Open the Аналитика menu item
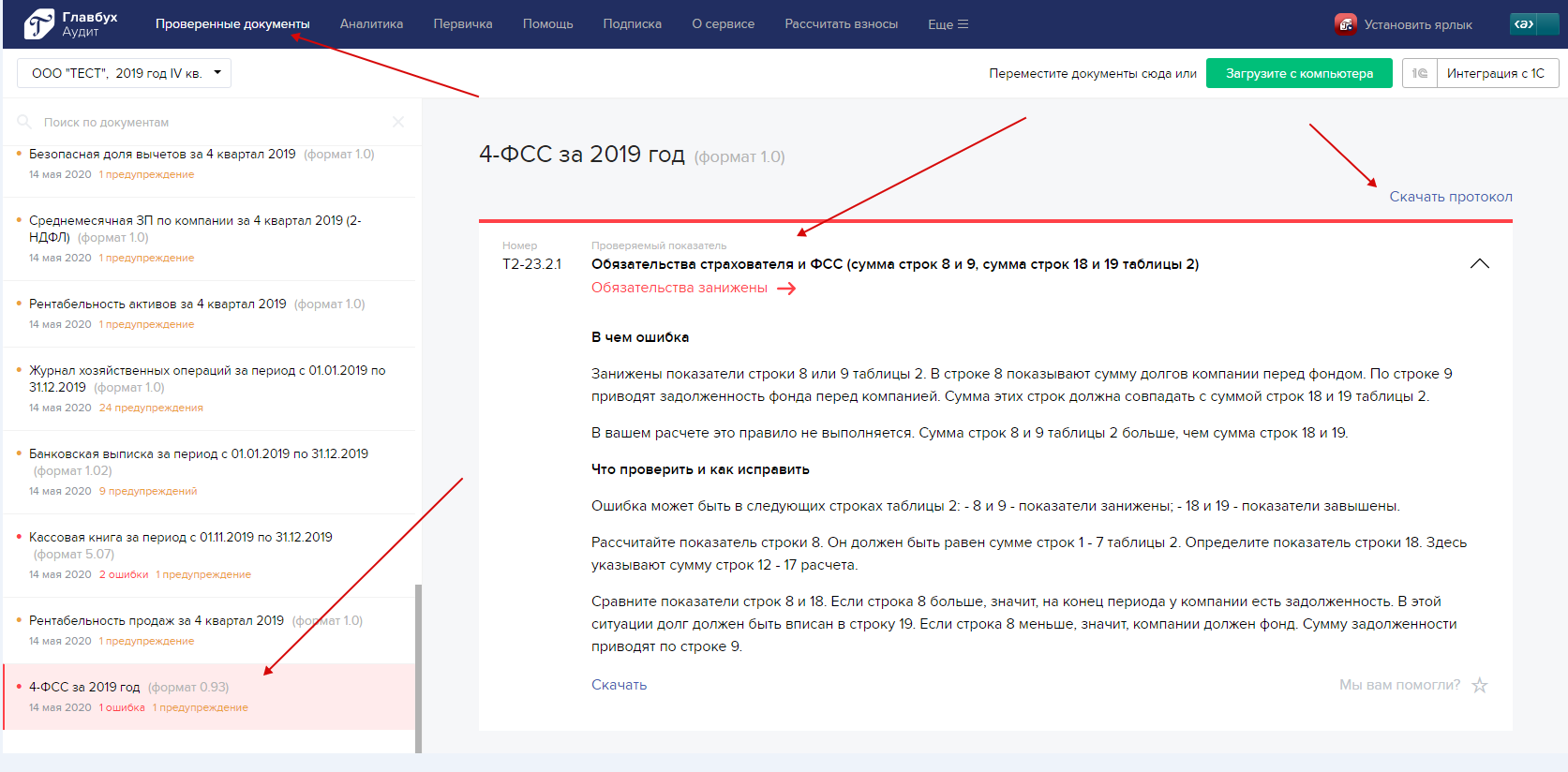Image resolution: width=1568 pixels, height=772 pixels. click(x=371, y=24)
